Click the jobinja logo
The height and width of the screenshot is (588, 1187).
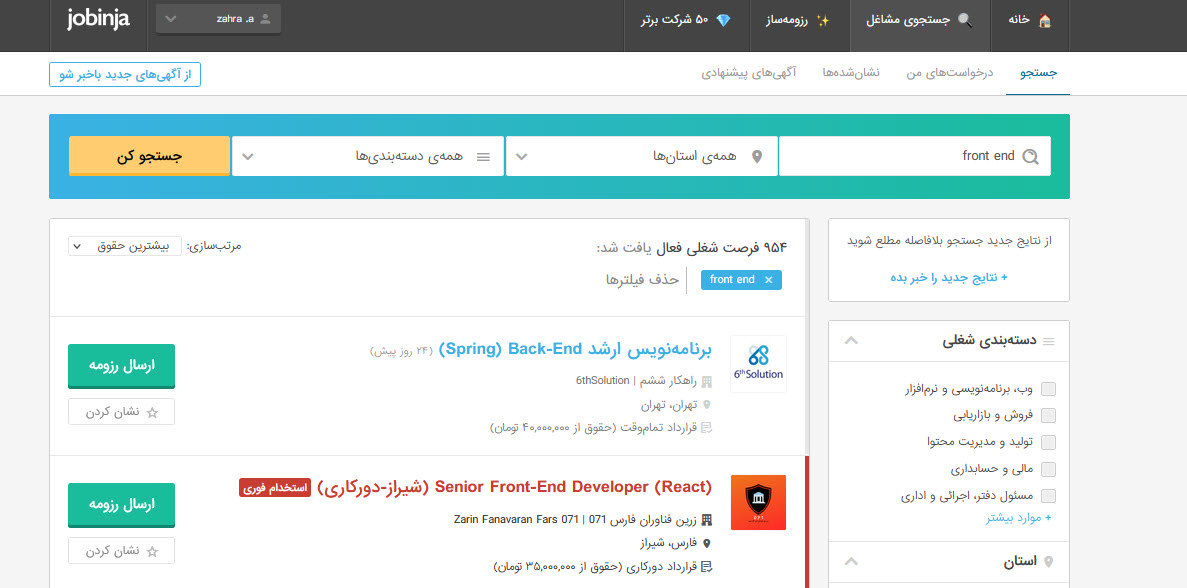coord(98,20)
